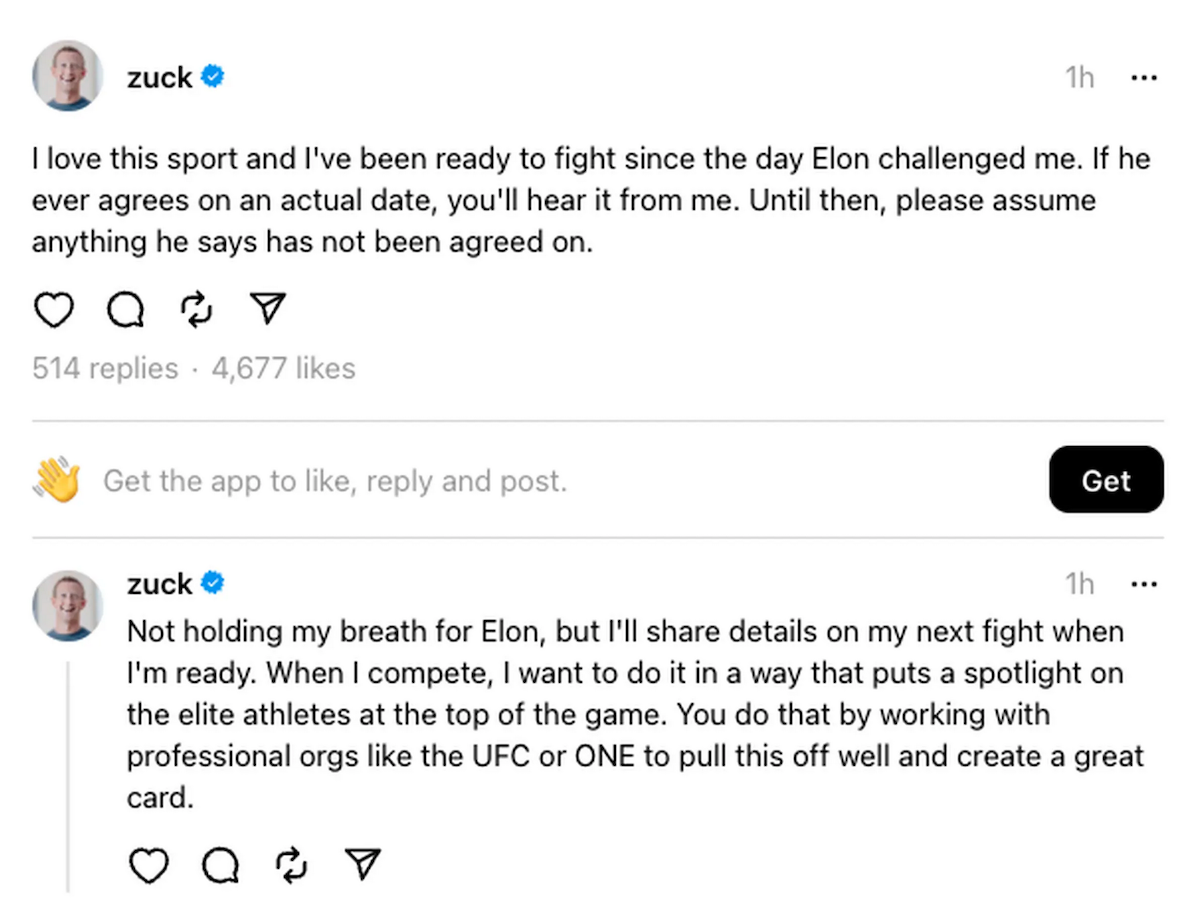The image size is (1200, 921).
Task: Open reply on first post
Action: coord(125,310)
